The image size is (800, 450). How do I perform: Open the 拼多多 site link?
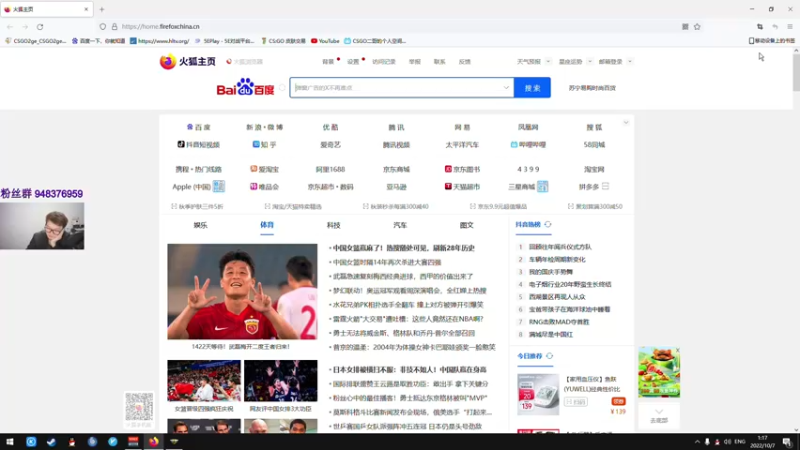[589, 187]
